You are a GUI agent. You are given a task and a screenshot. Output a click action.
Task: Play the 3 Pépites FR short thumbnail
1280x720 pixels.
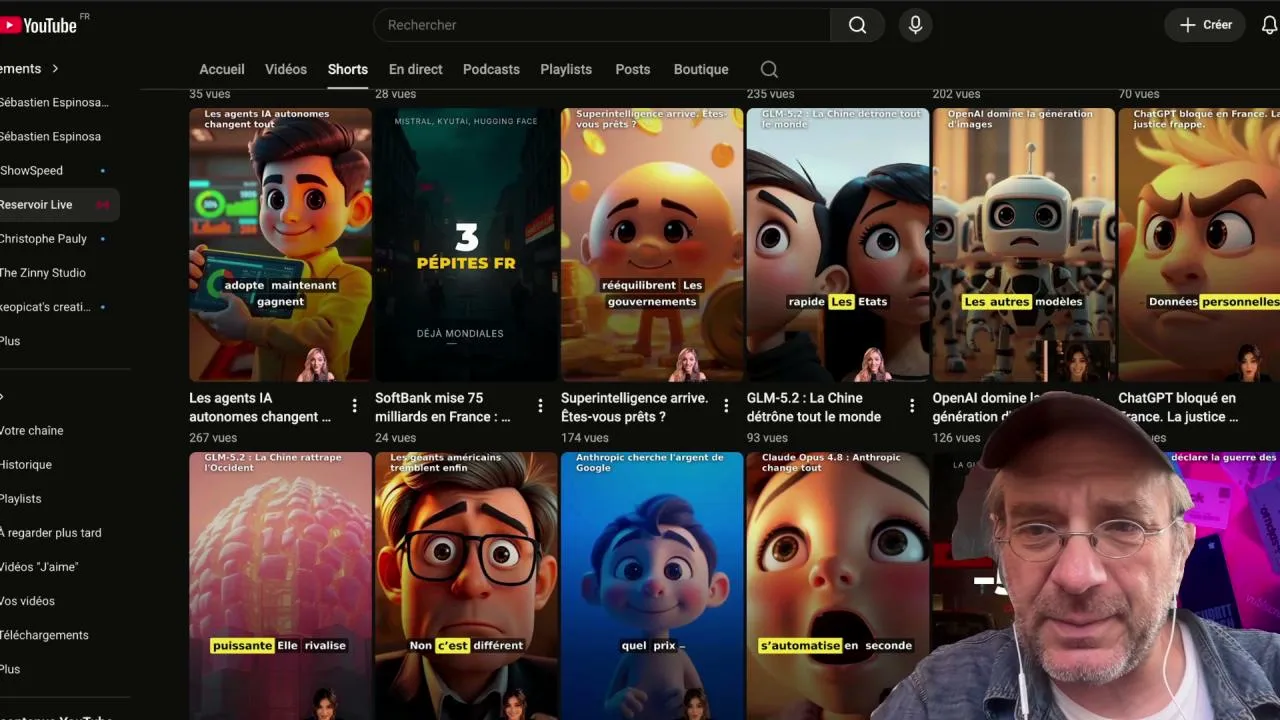[466, 244]
